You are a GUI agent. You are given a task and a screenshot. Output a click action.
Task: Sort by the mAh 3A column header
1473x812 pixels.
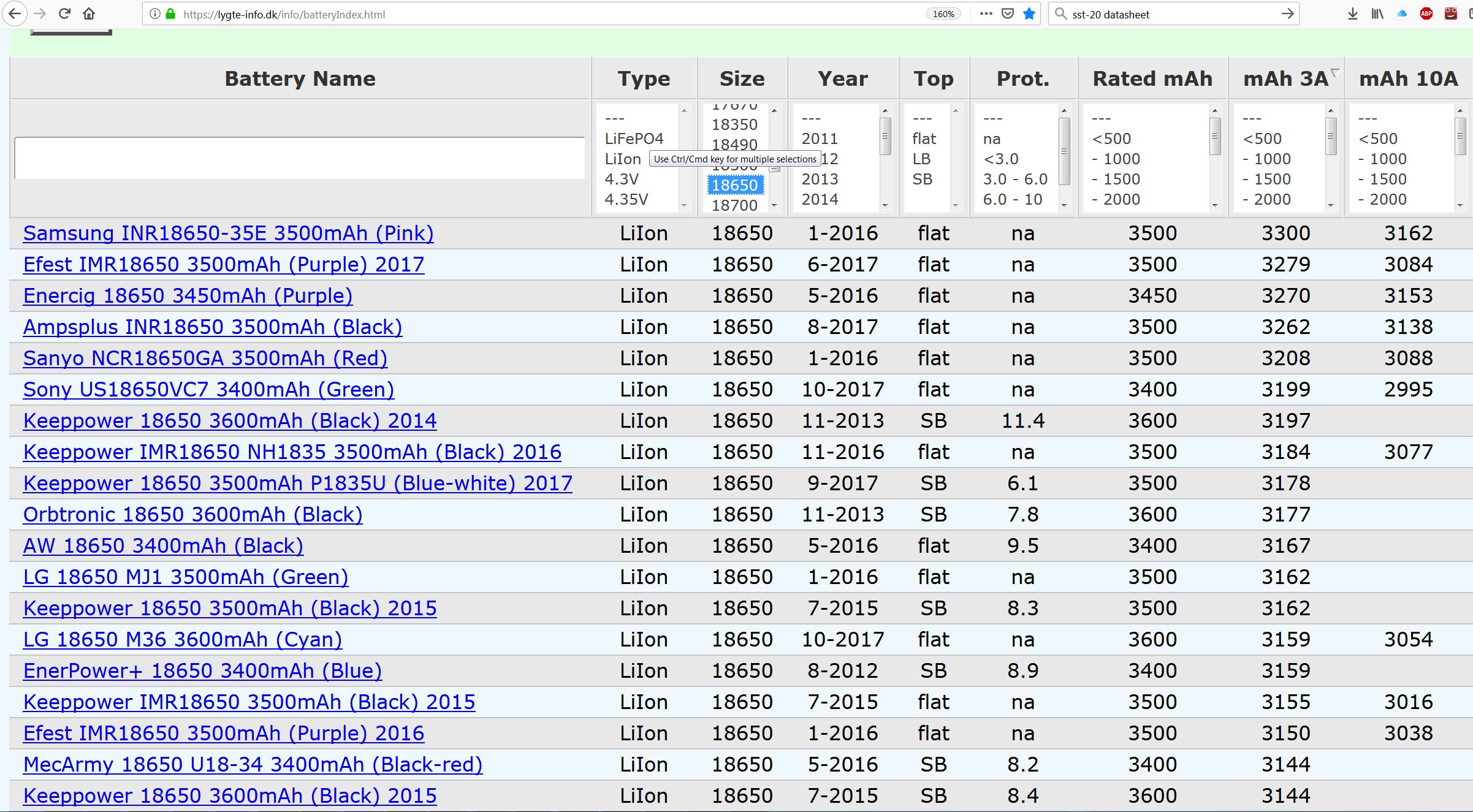1285,78
